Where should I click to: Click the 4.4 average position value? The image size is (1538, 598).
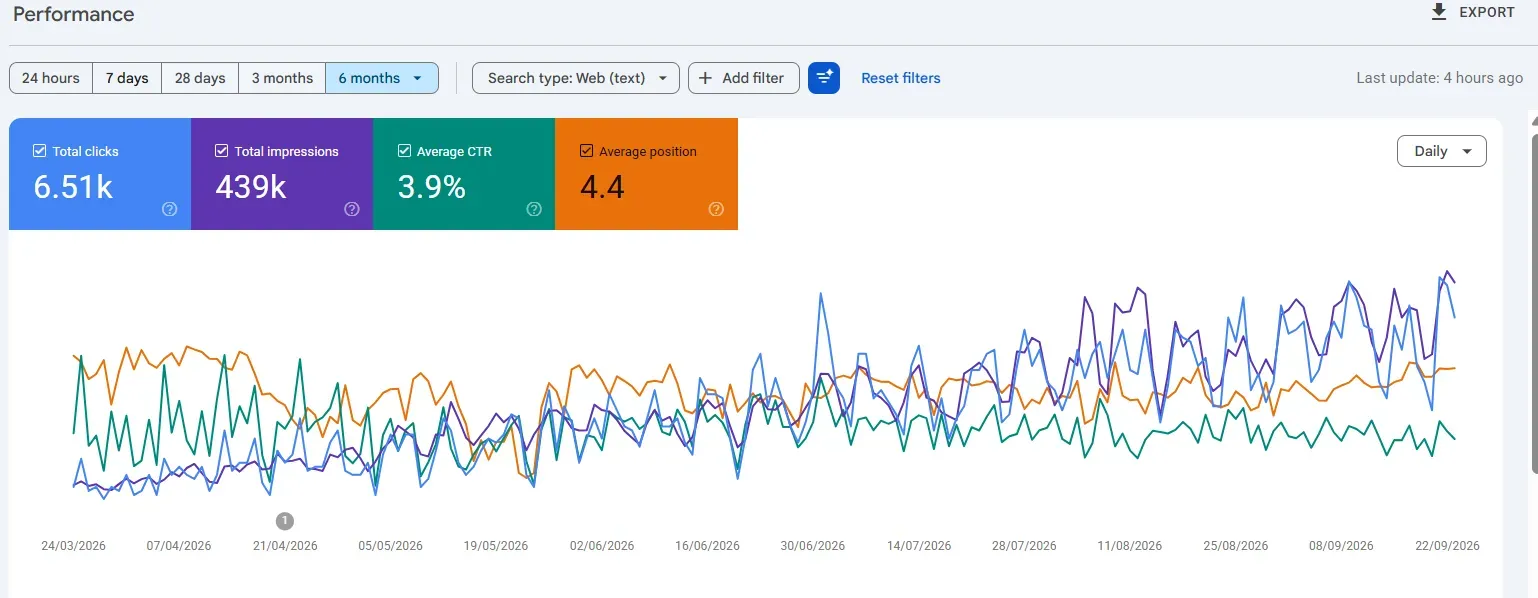[602, 187]
